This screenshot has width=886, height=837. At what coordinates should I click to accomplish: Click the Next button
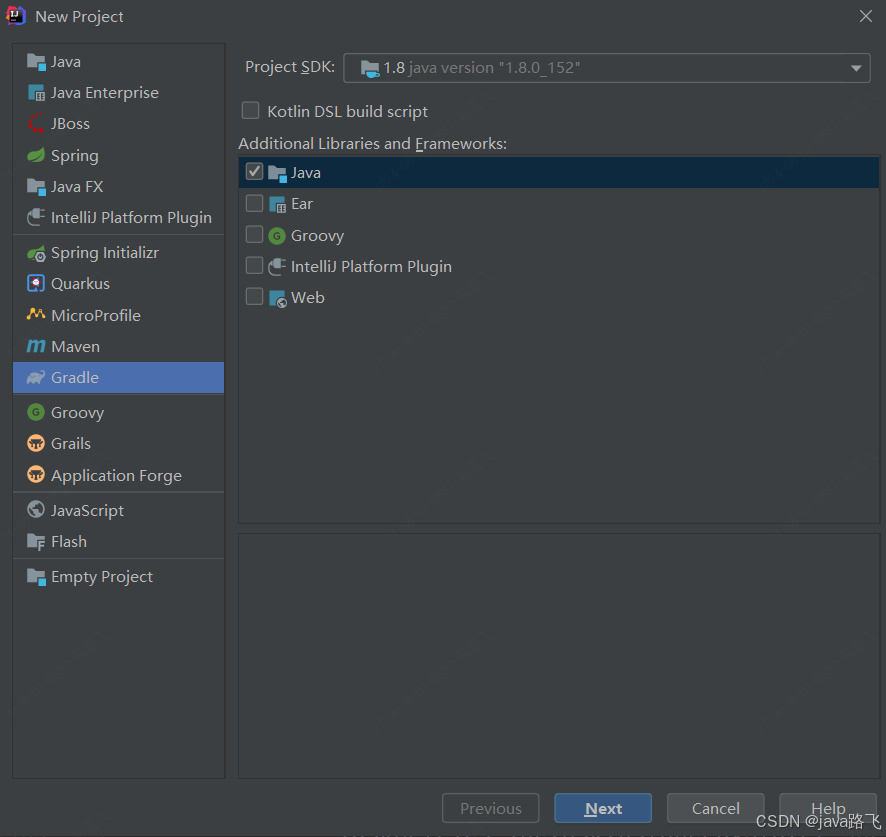coord(603,808)
